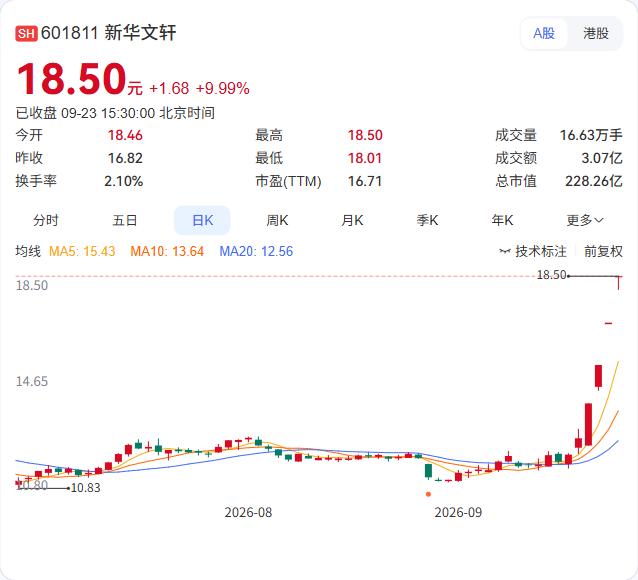Click 今开 value 18.46
The image size is (638, 580).
(x=125, y=135)
